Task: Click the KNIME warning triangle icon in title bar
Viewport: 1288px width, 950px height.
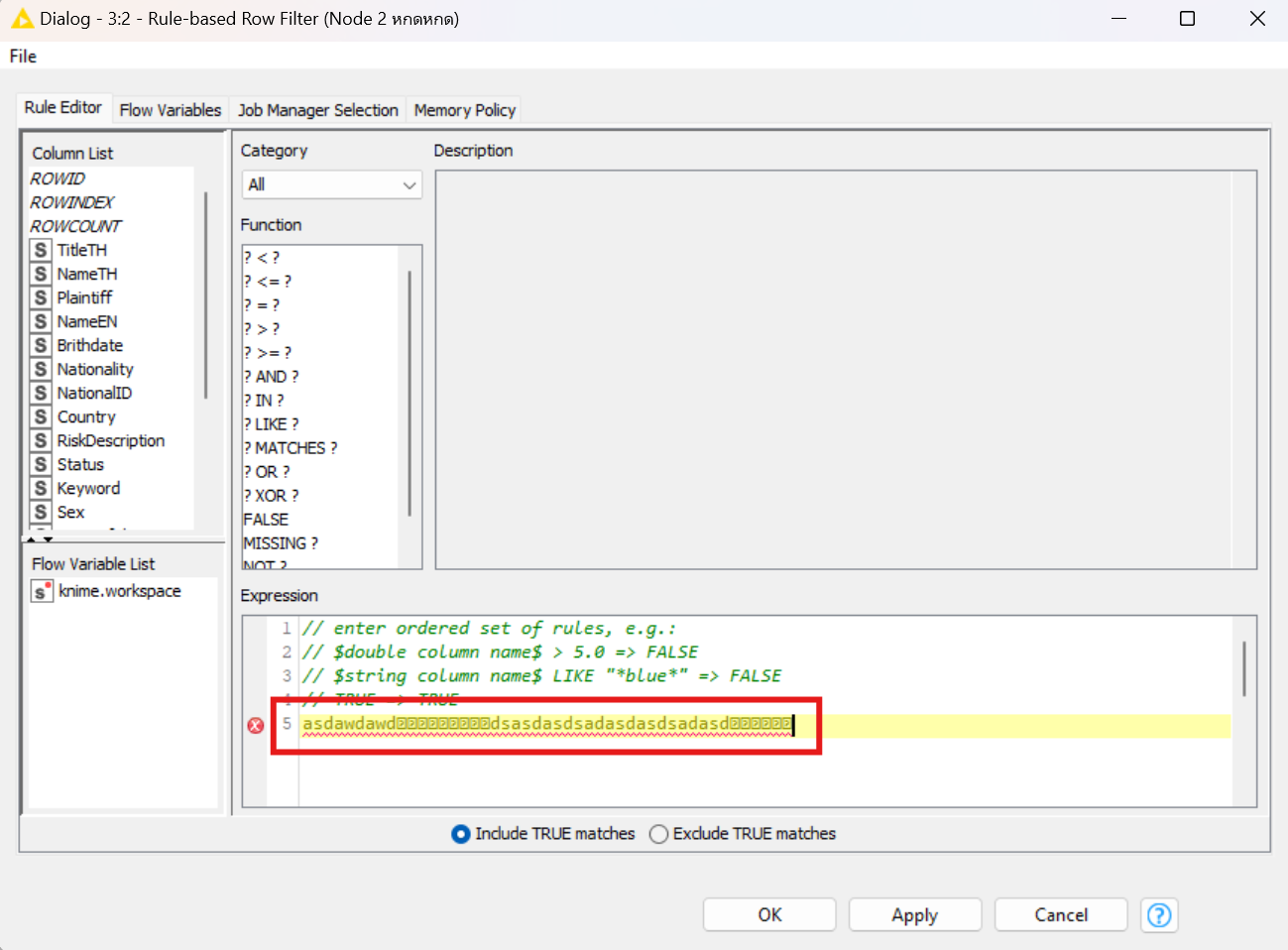Action: (x=22, y=18)
